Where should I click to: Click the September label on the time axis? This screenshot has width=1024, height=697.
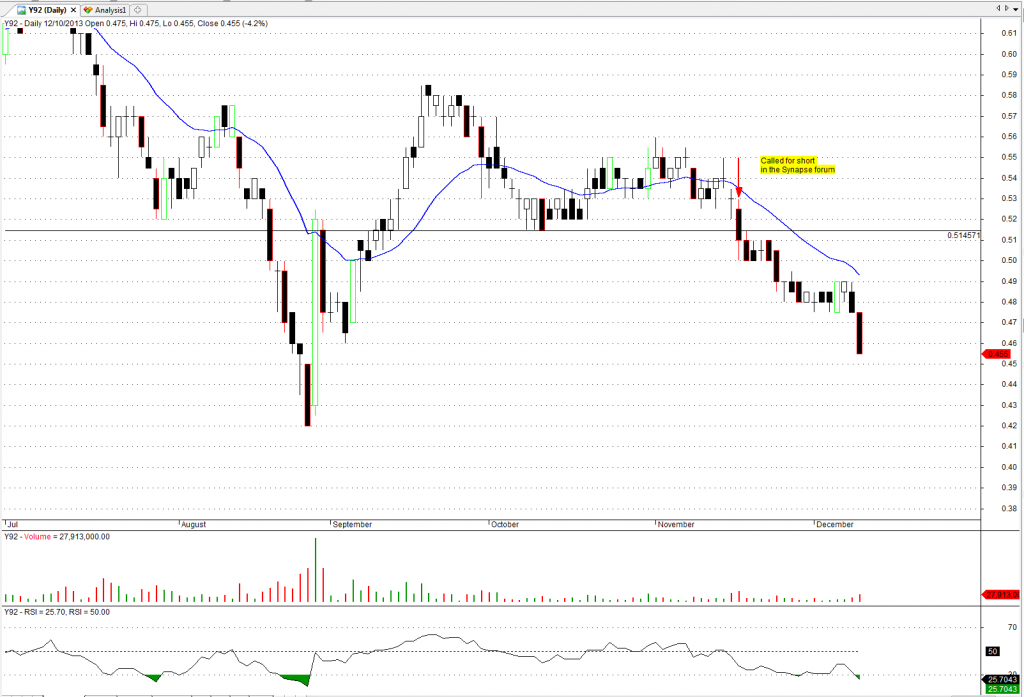352,524
